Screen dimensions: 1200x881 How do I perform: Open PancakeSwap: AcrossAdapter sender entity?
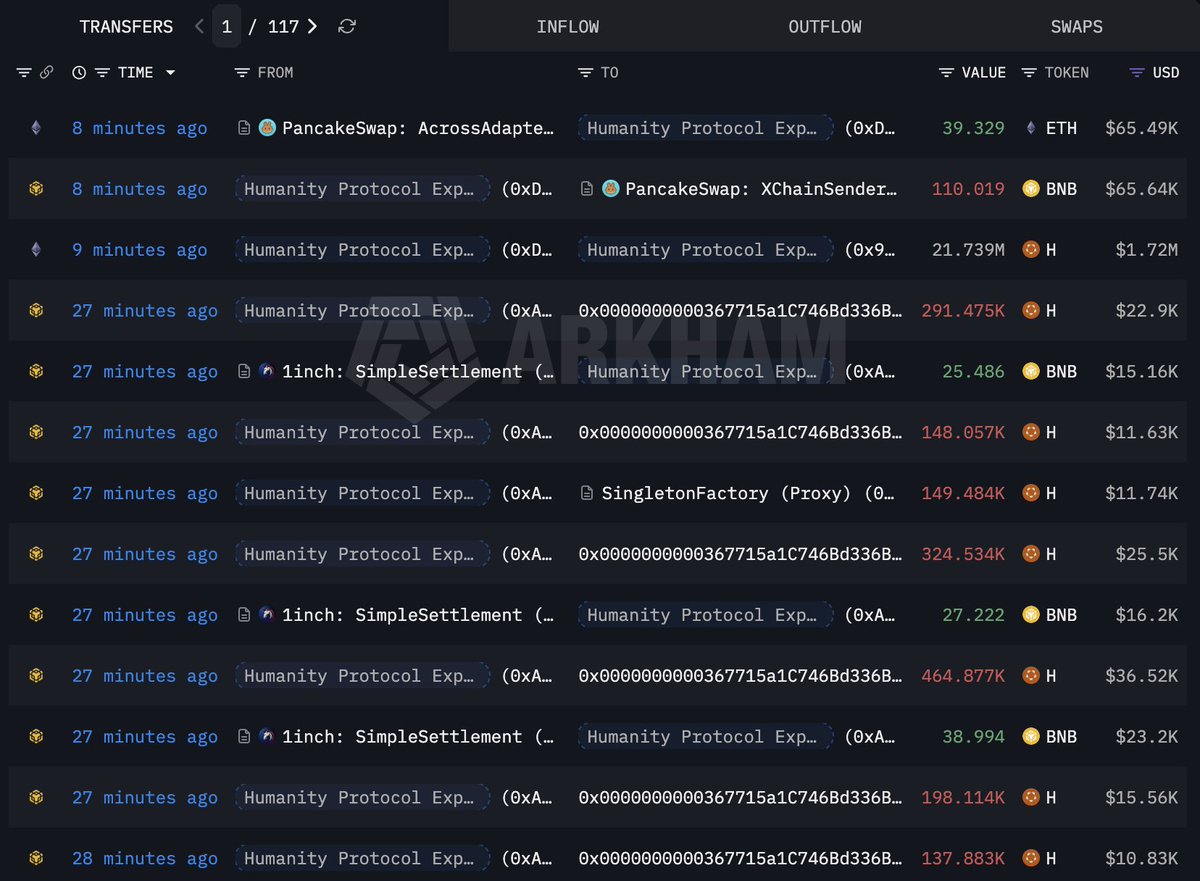[419, 128]
